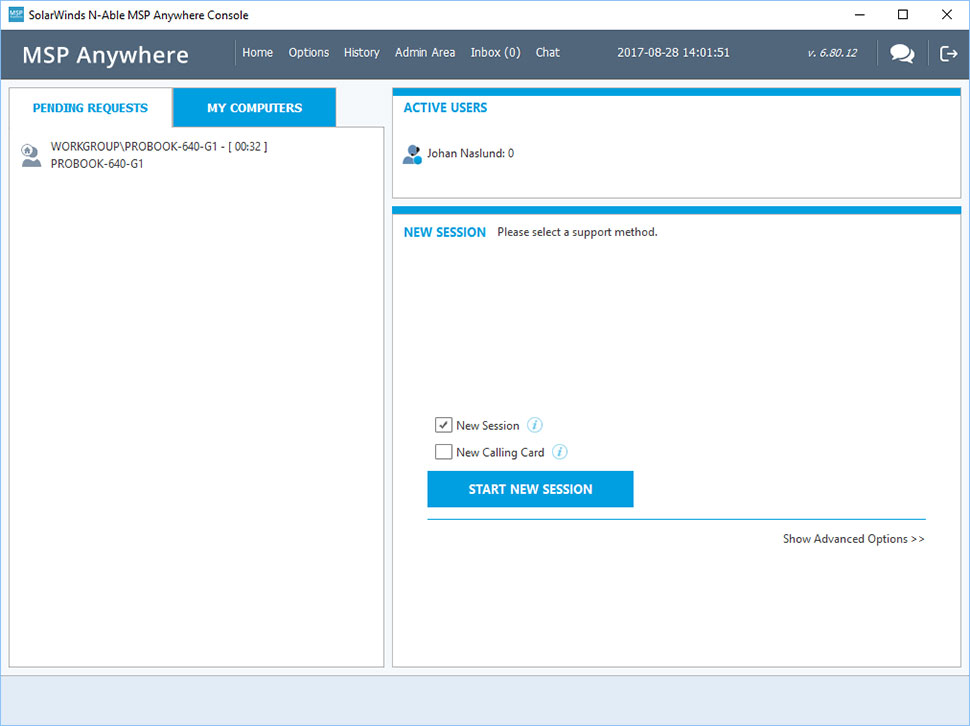The width and height of the screenshot is (970, 726).
Task: Click the version label v. 6.80.12
Action: pos(832,53)
